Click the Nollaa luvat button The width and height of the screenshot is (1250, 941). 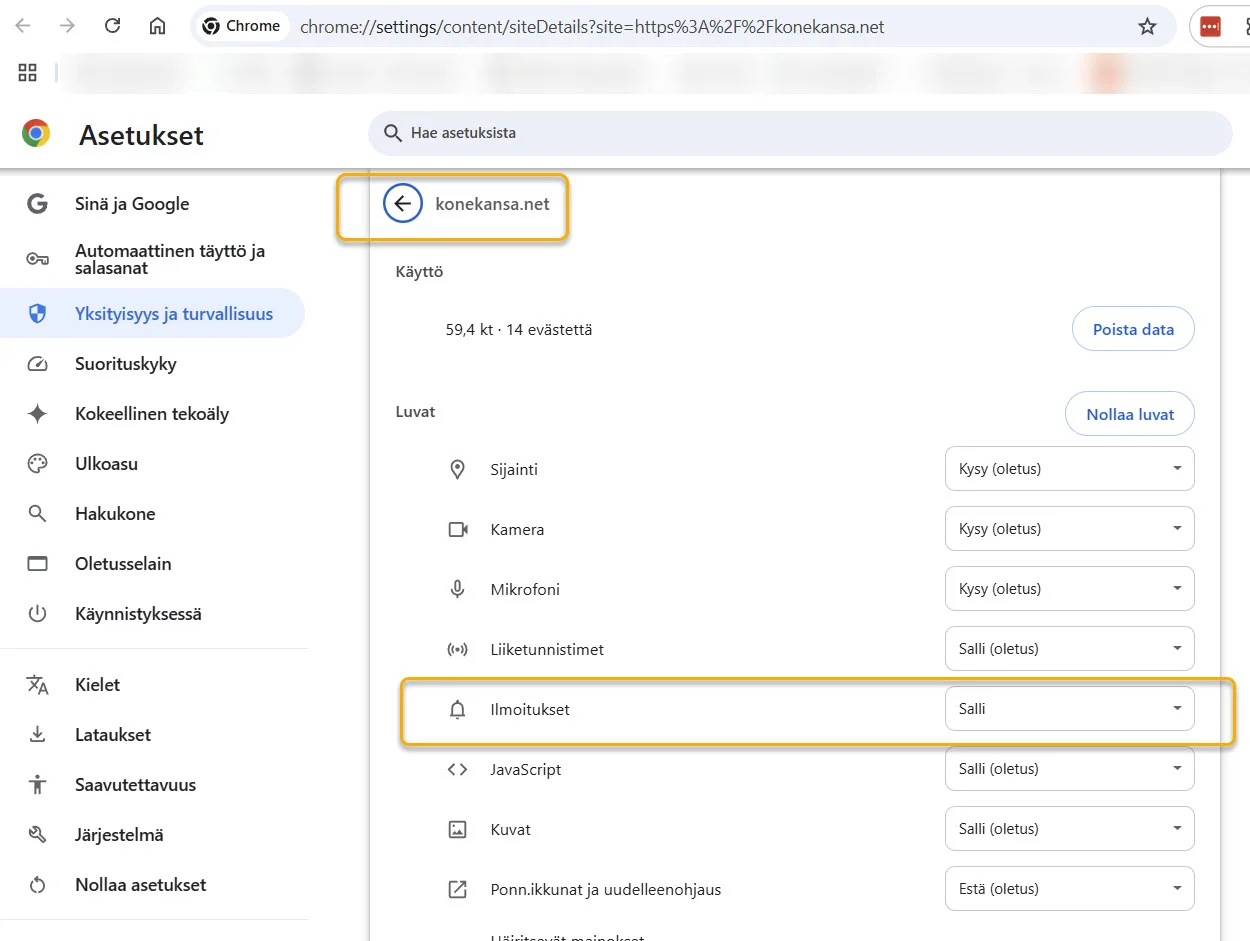(x=1130, y=414)
